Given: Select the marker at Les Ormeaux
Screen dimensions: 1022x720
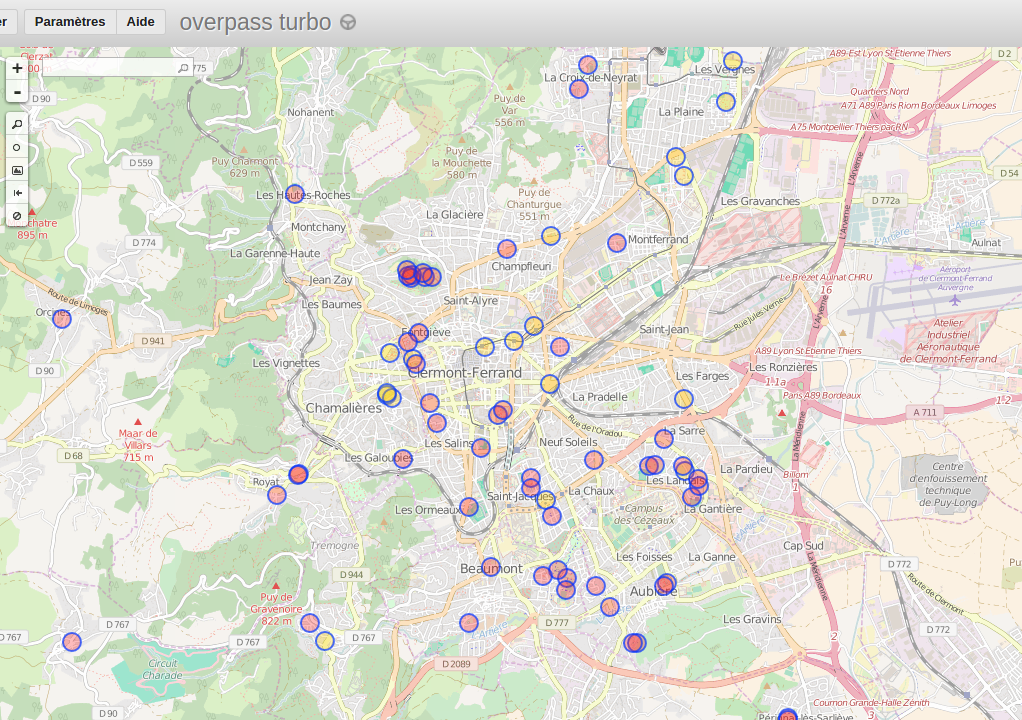Looking at the screenshot, I should coord(469,507).
